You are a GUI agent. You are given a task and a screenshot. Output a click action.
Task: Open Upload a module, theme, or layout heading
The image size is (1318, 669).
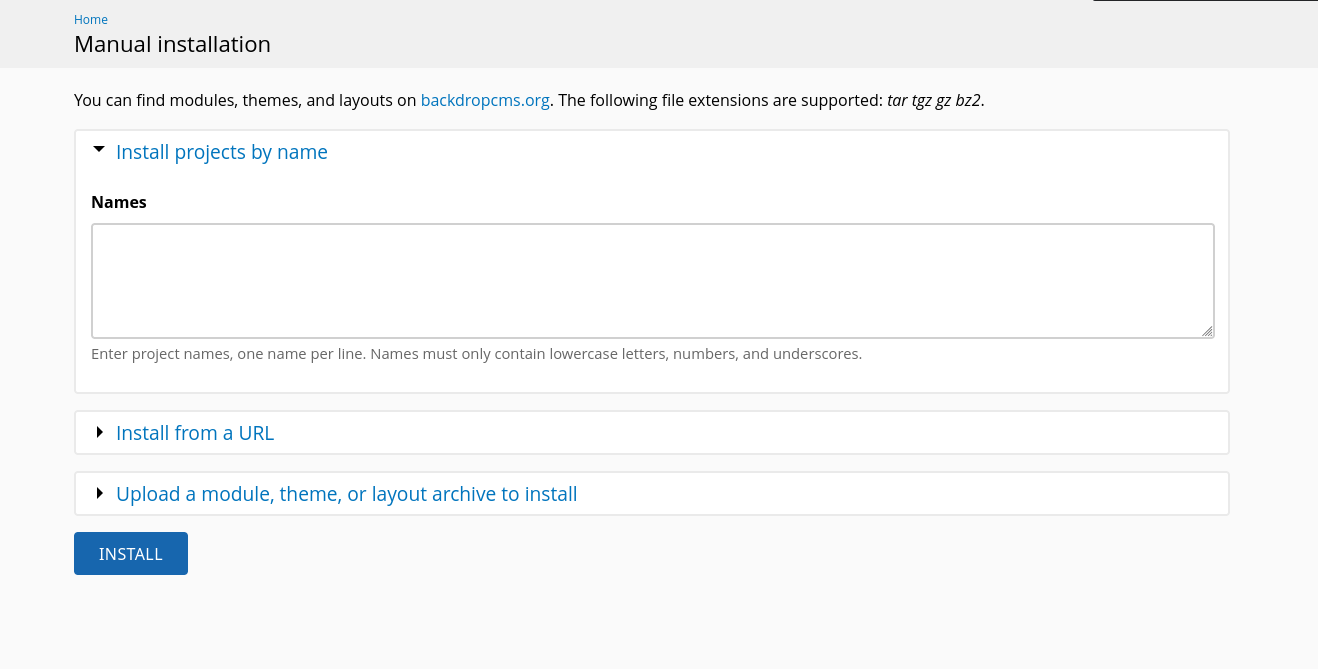click(346, 494)
